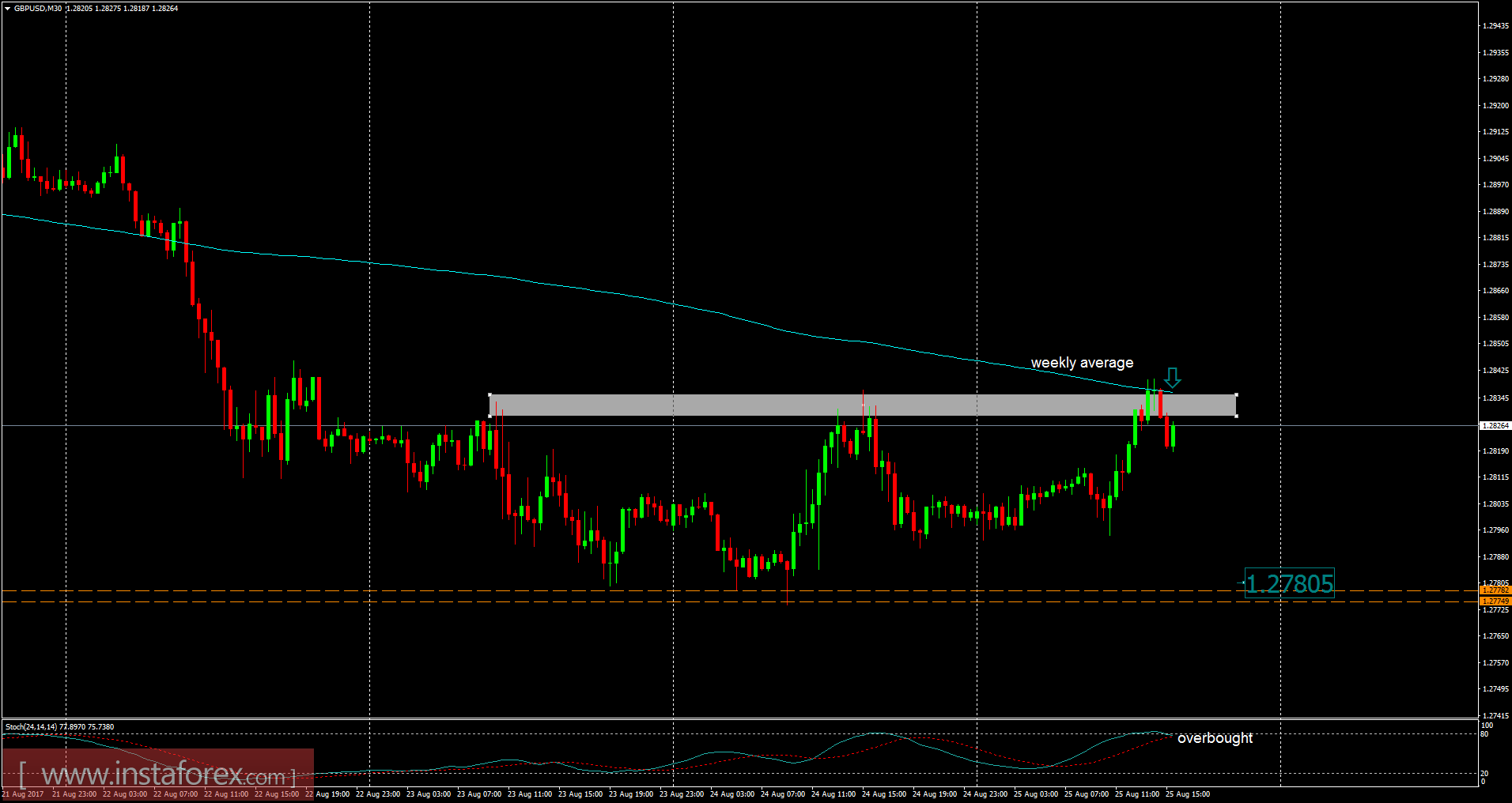This screenshot has height=803, width=1512.
Task: Click the 1.27960 price axis label
Action: [1495, 530]
